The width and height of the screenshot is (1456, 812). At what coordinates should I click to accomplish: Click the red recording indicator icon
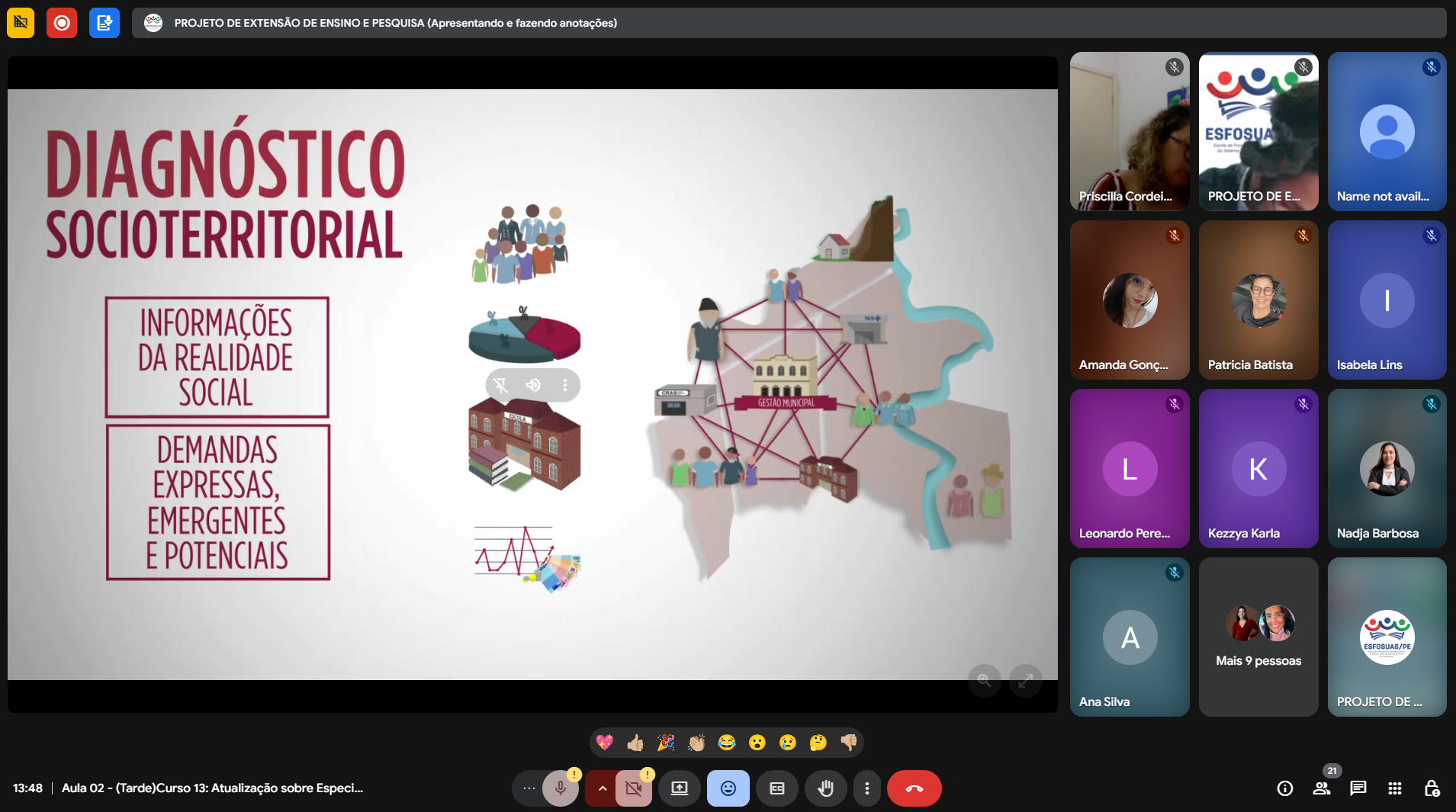[62, 23]
